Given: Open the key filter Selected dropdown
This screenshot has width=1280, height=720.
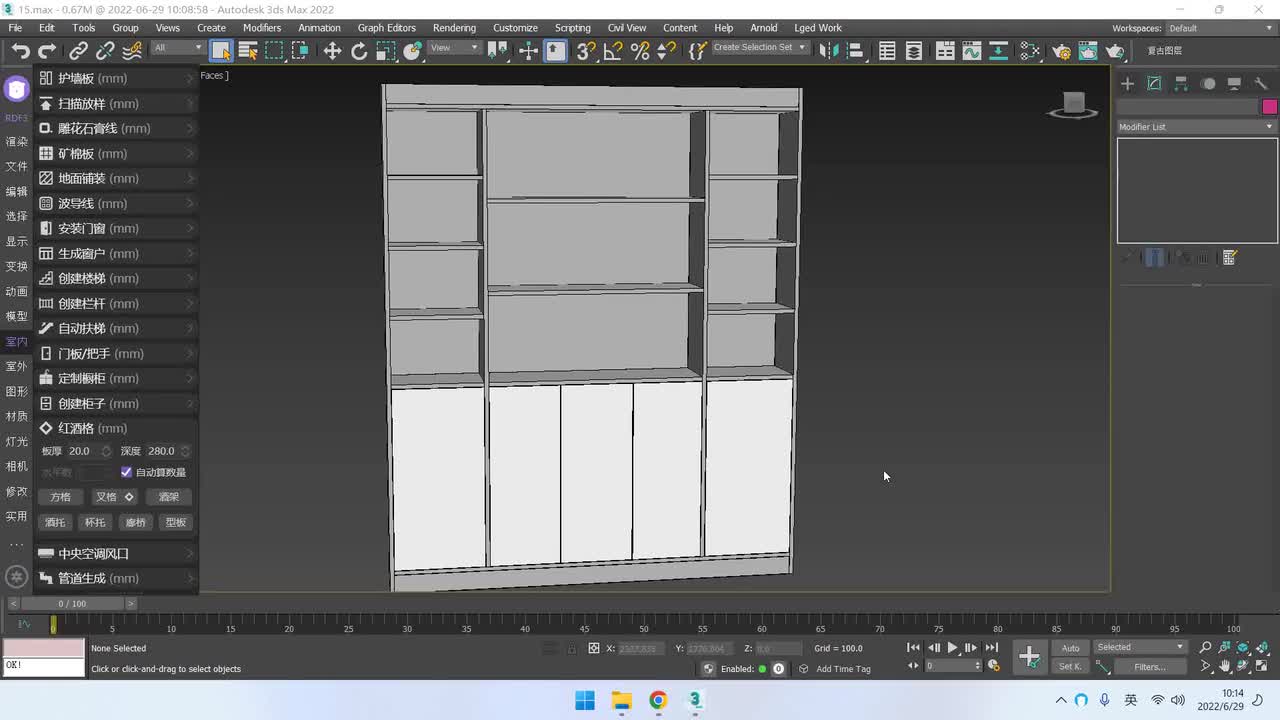Looking at the screenshot, I should (x=1140, y=647).
